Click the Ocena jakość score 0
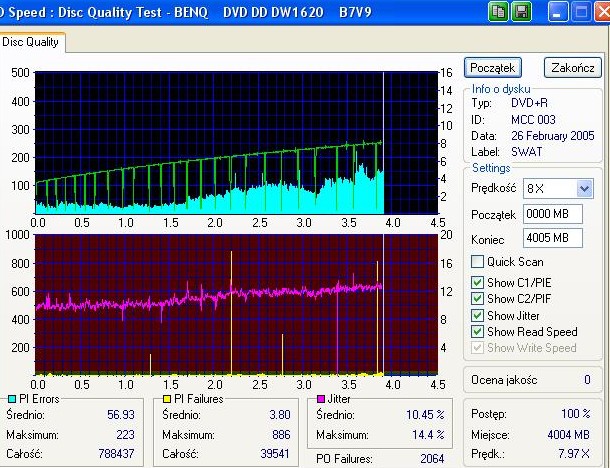 587,380
